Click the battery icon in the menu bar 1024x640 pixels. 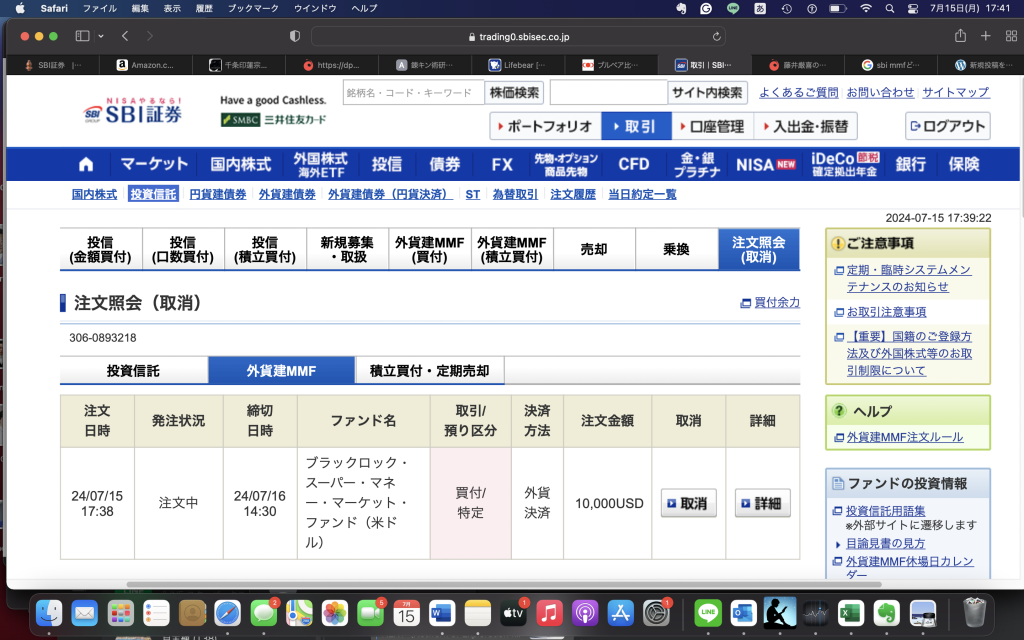click(x=838, y=9)
